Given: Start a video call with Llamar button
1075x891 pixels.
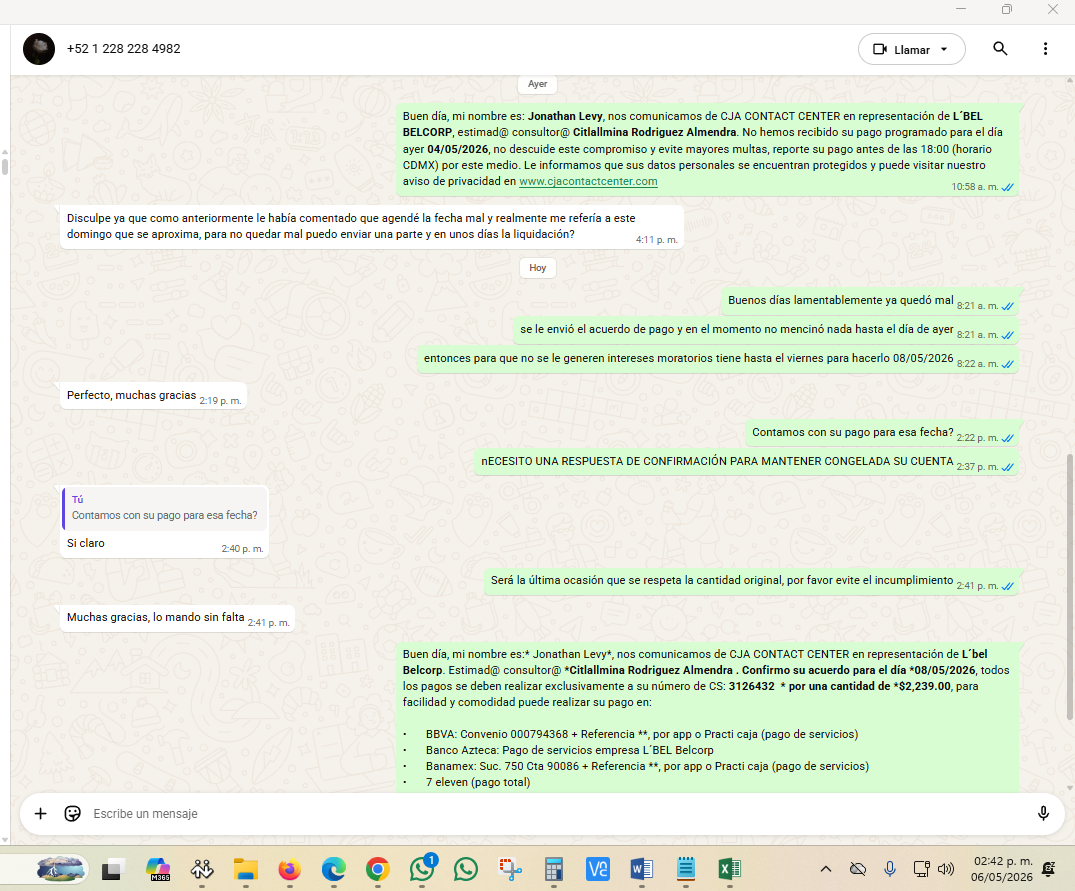Looking at the screenshot, I should (x=901, y=49).
